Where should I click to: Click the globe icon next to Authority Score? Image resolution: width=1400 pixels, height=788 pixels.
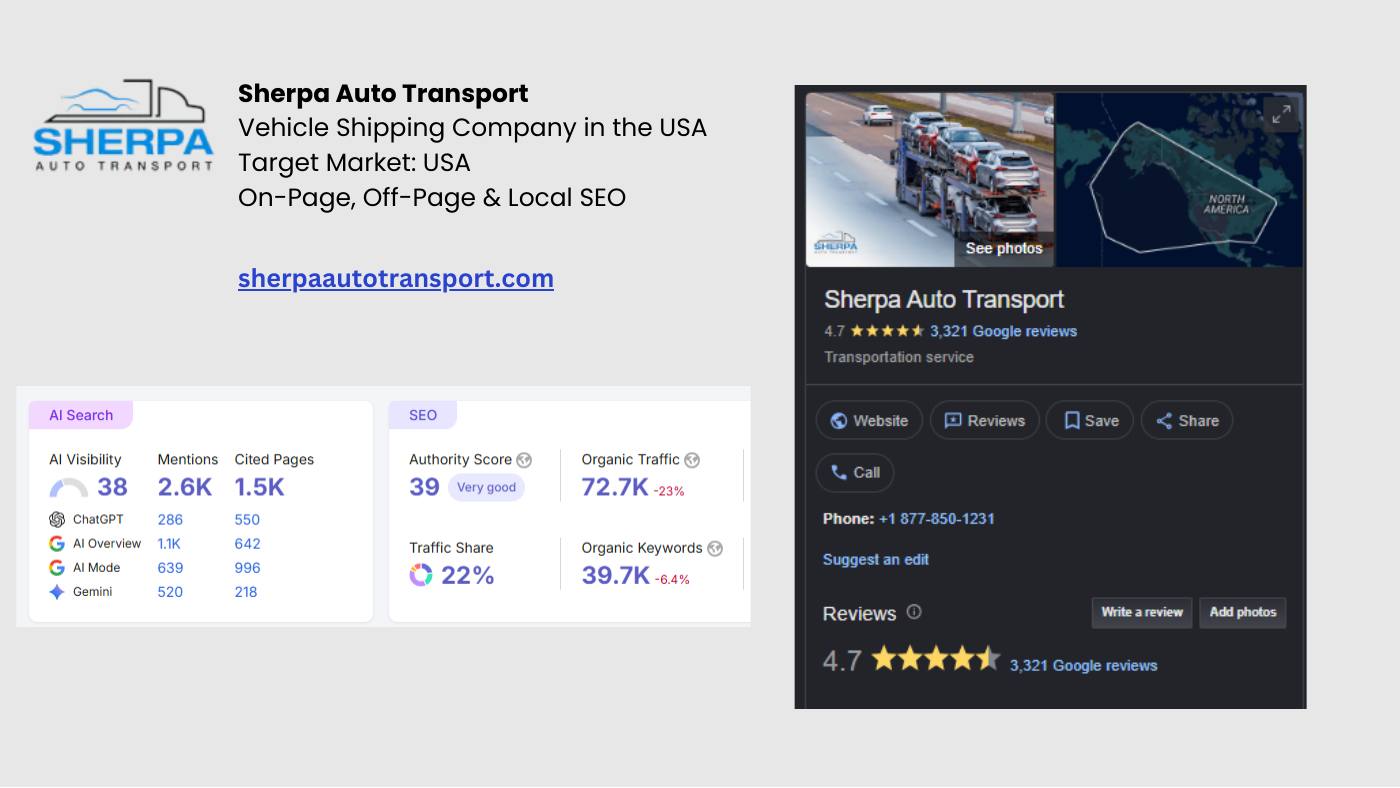(524, 460)
